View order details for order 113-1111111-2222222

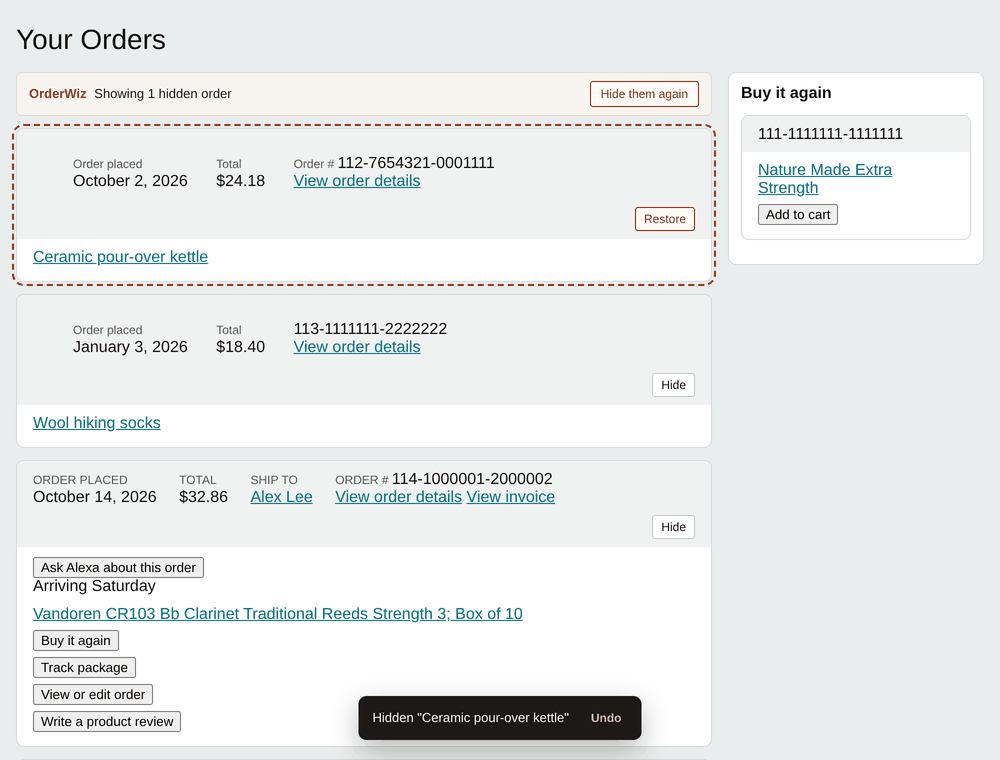357,347
